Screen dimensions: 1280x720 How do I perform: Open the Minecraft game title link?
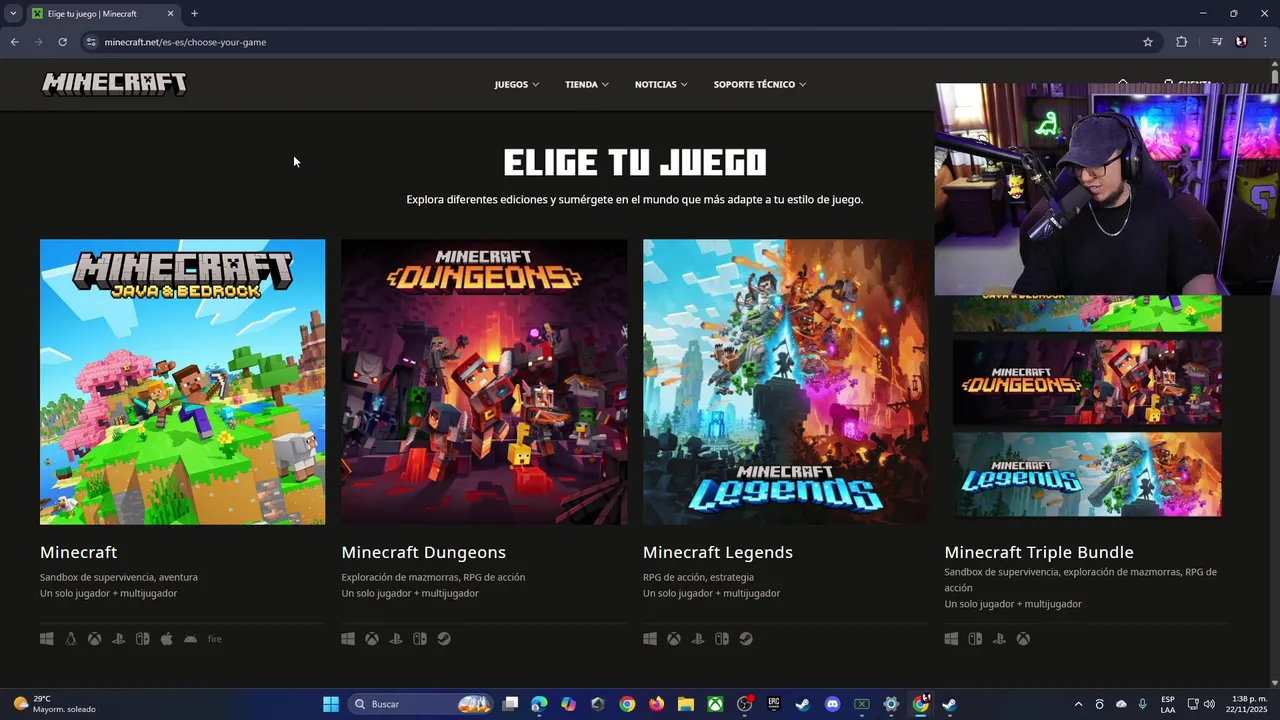click(78, 552)
